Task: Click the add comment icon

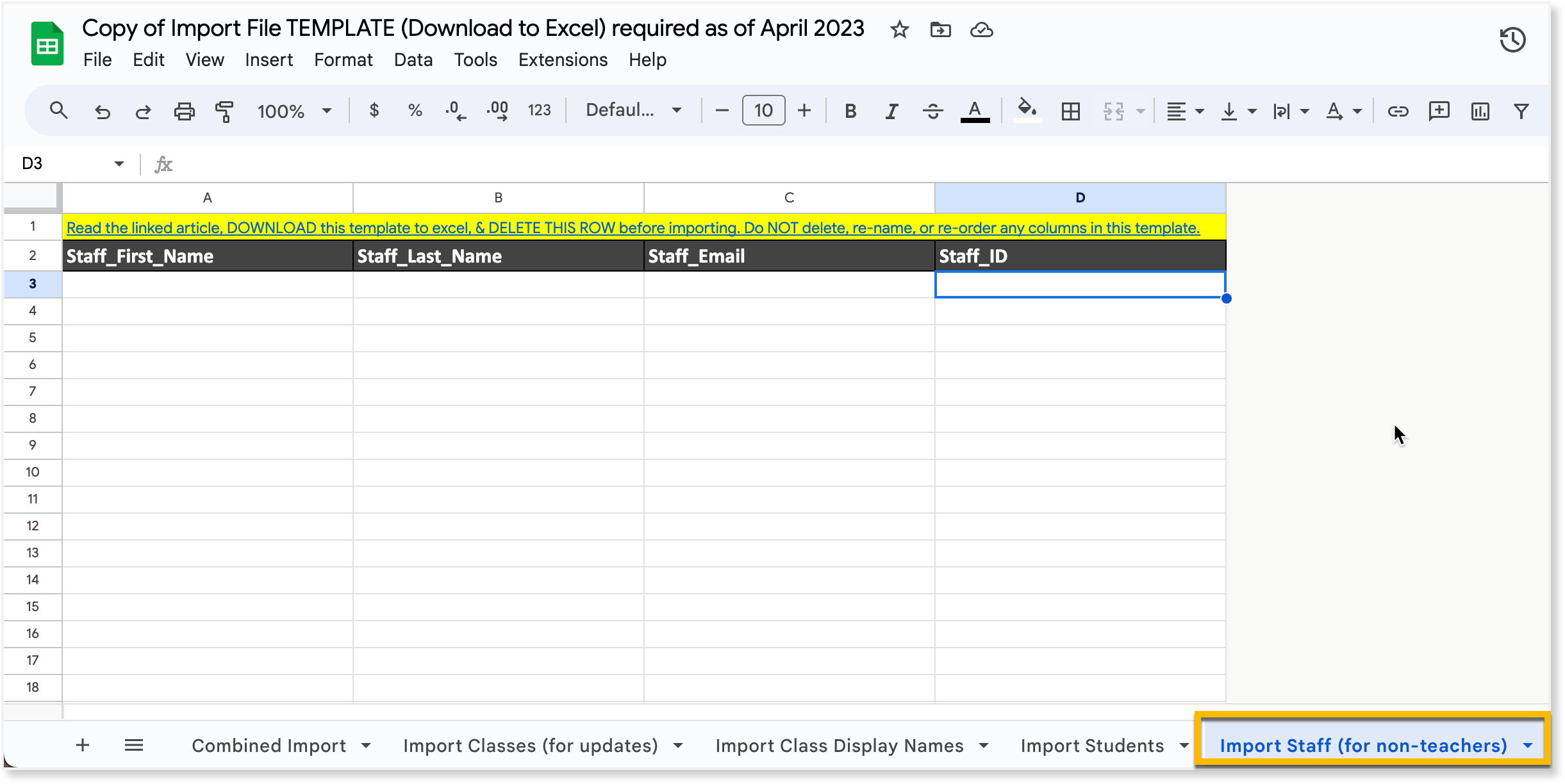Action: (x=1439, y=111)
